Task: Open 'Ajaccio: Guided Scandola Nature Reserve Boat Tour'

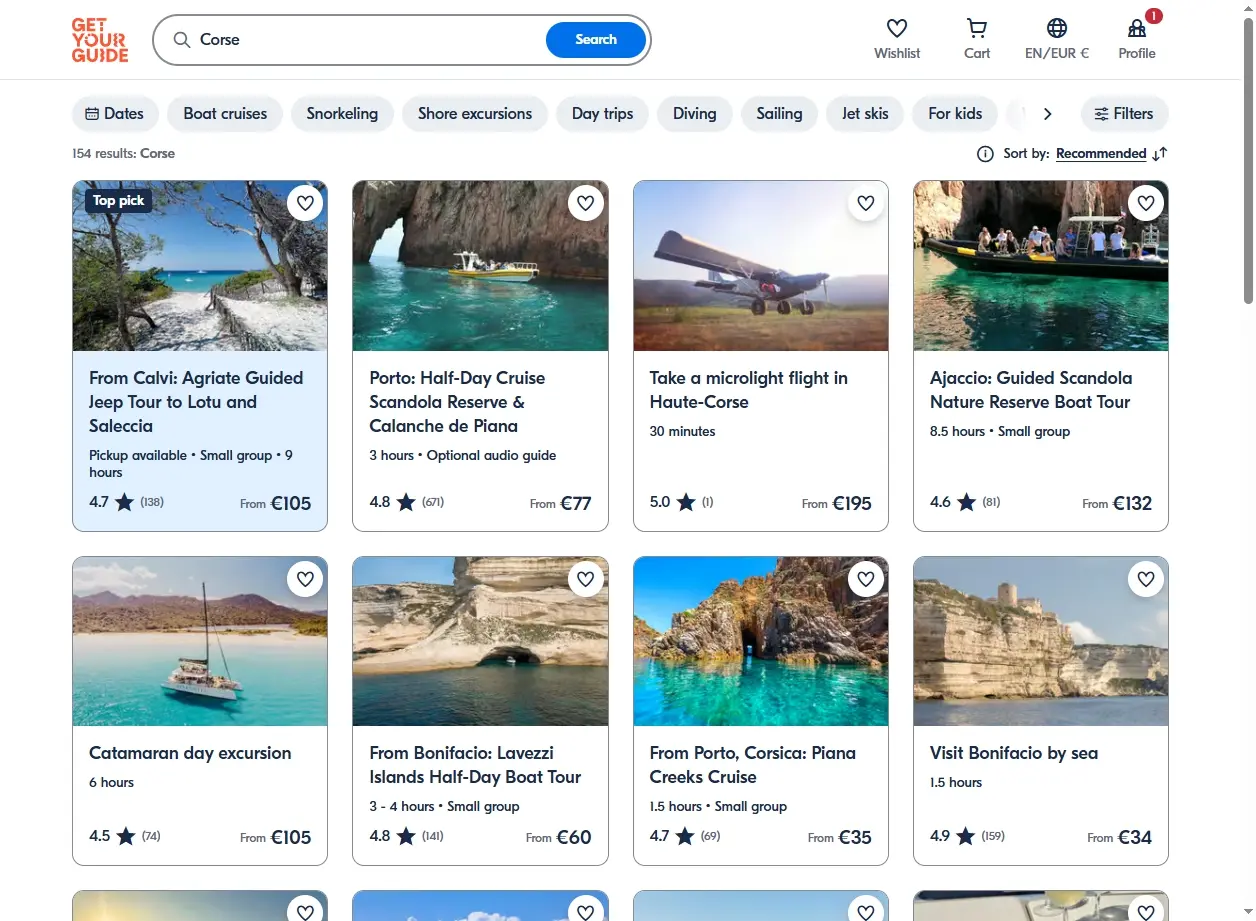Action: tap(1031, 390)
